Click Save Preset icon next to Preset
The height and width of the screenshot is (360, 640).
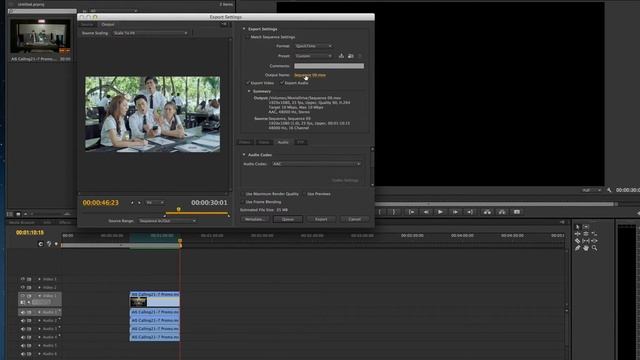(x=341, y=56)
